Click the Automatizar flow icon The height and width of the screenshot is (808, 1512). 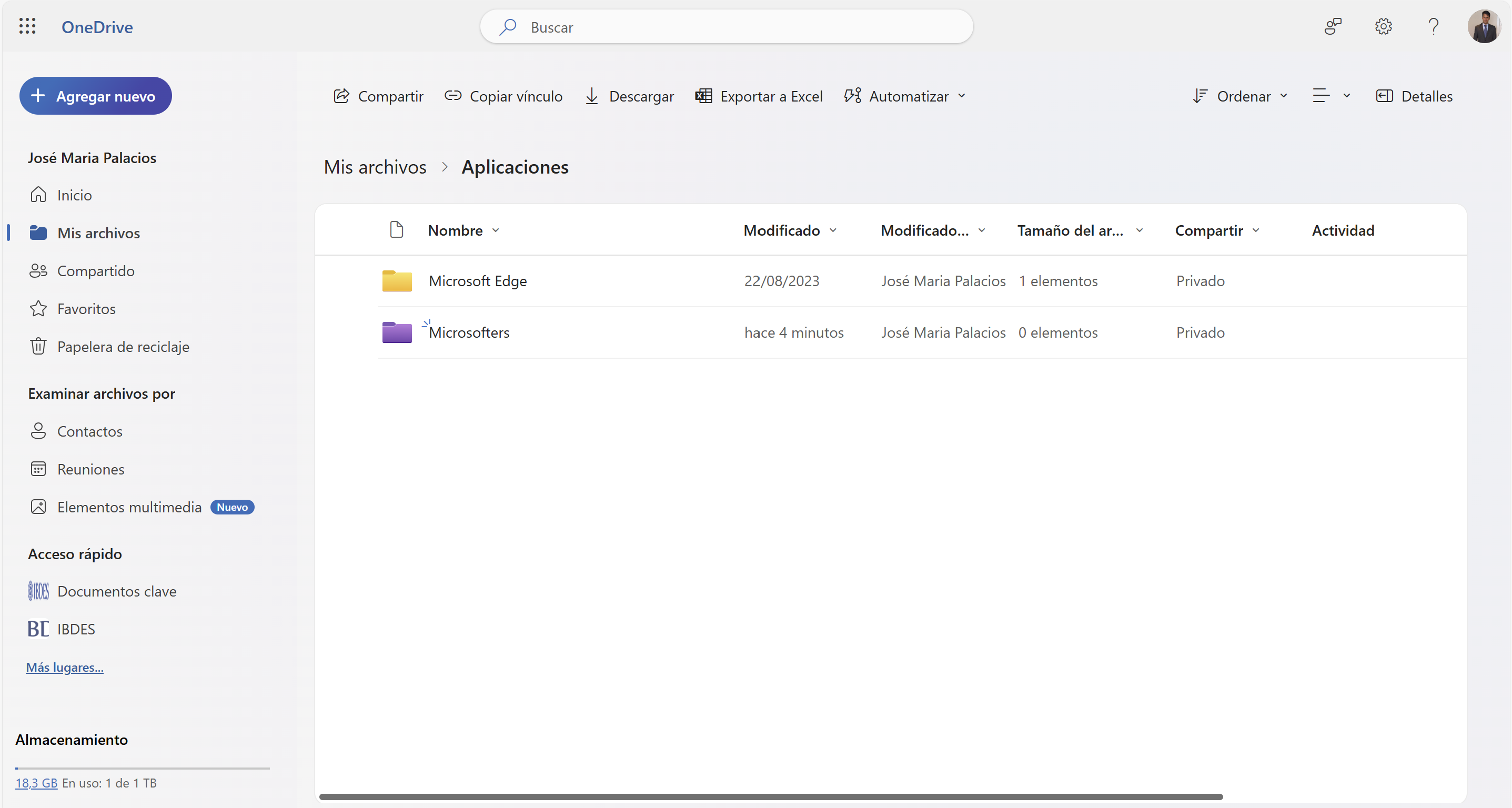[x=854, y=96]
